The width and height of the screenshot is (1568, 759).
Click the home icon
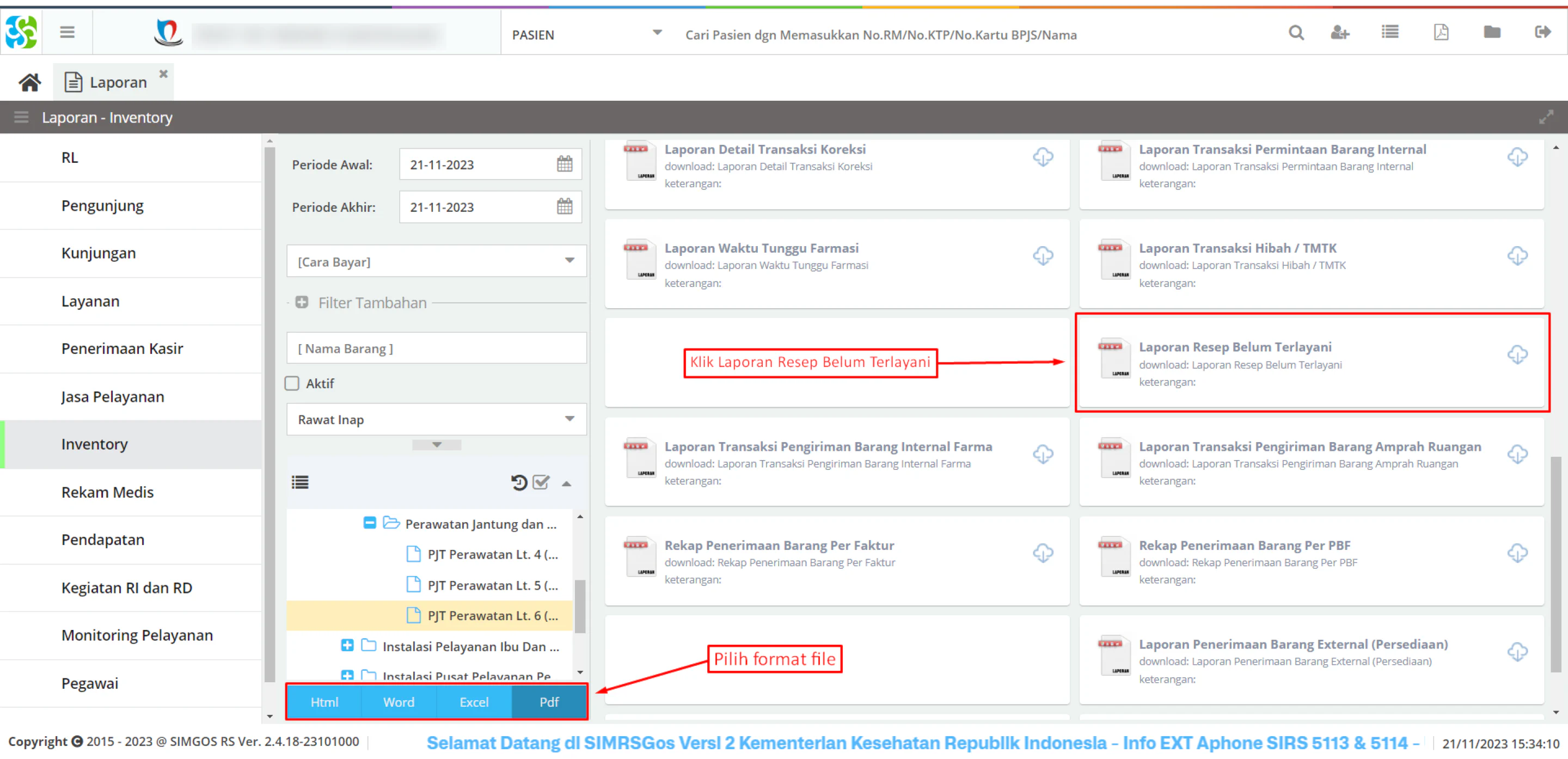coord(30,82)
